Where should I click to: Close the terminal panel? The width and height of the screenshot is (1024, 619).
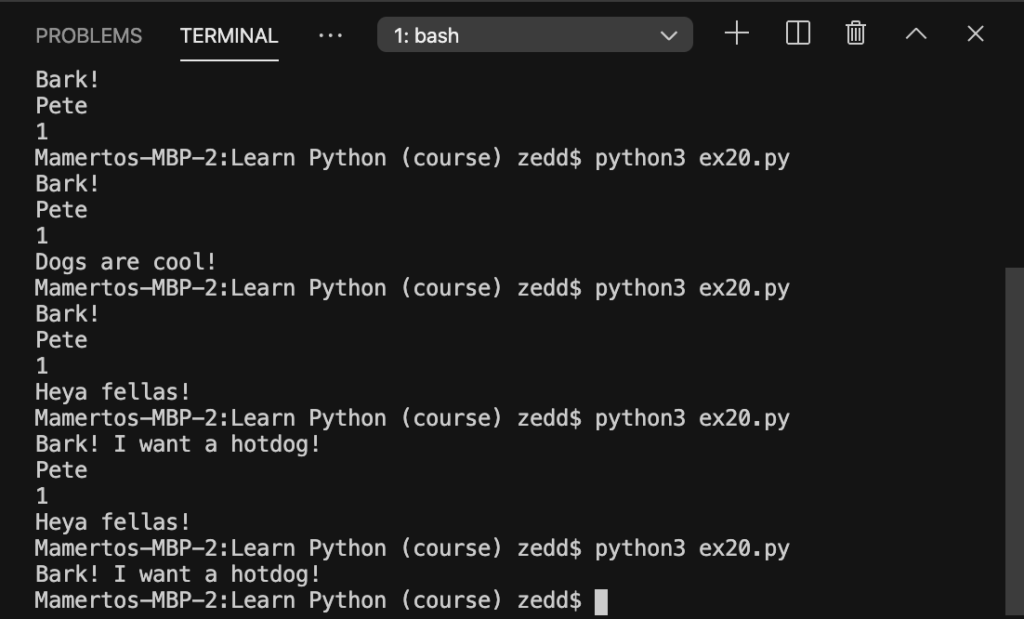pyautogui.click(x=975, y=33)
